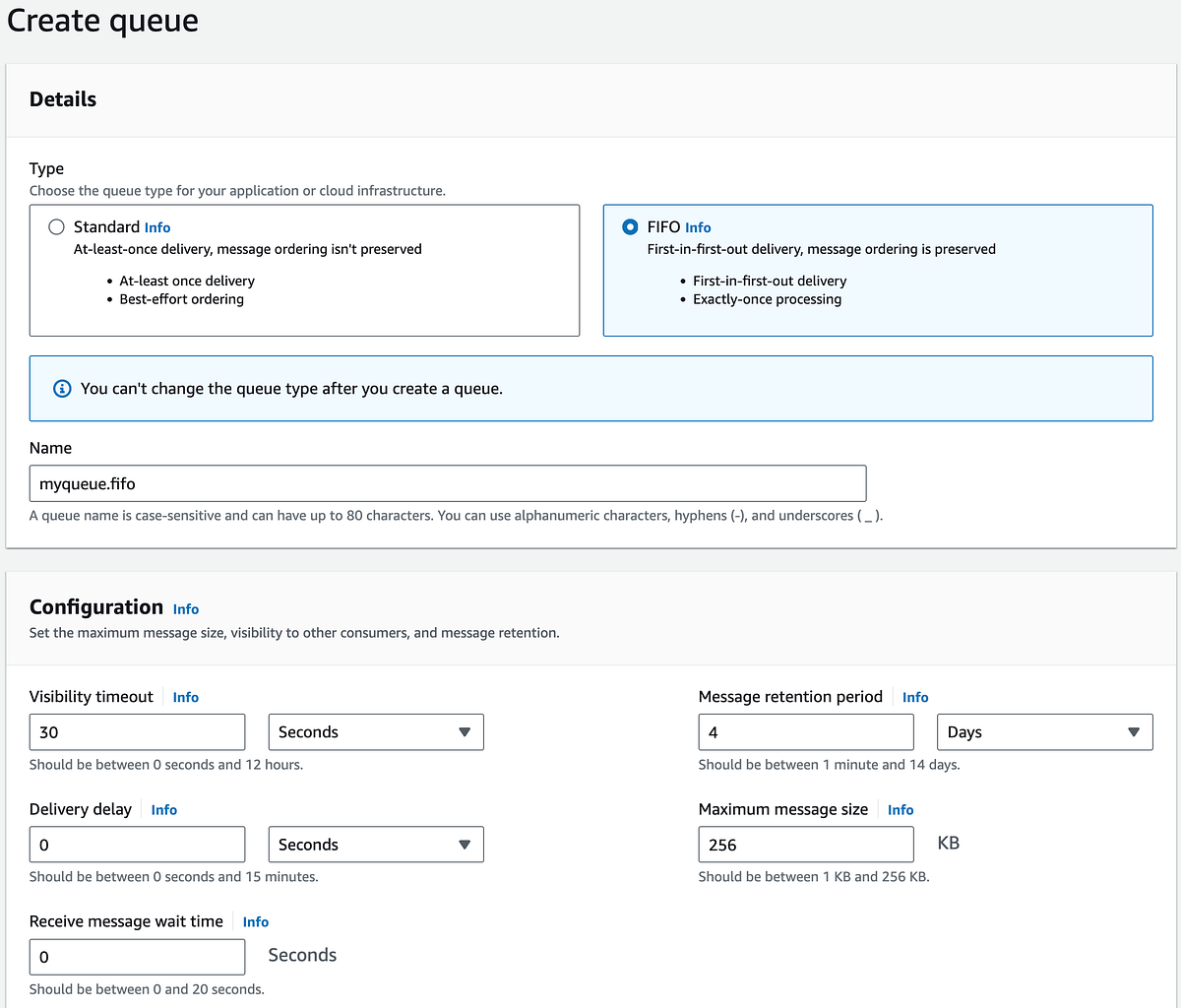Select the FIFO queue type
Image resolution: width=1181 pixels, height=1008 pixels.
coord(629,225)
